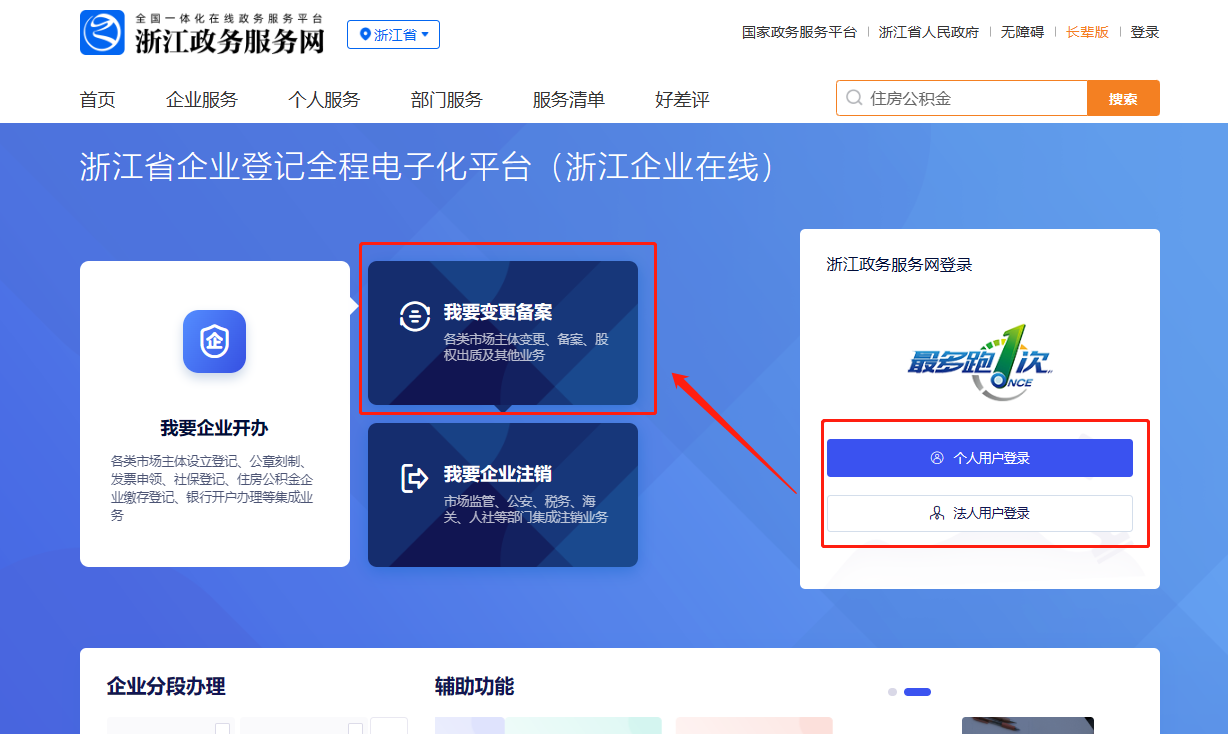Open the 浙江省 region dropdown

393,35
